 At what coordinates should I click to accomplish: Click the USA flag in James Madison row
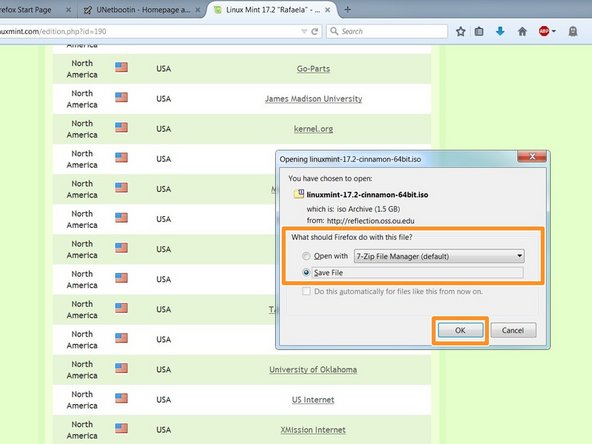[x=121, y=97]
